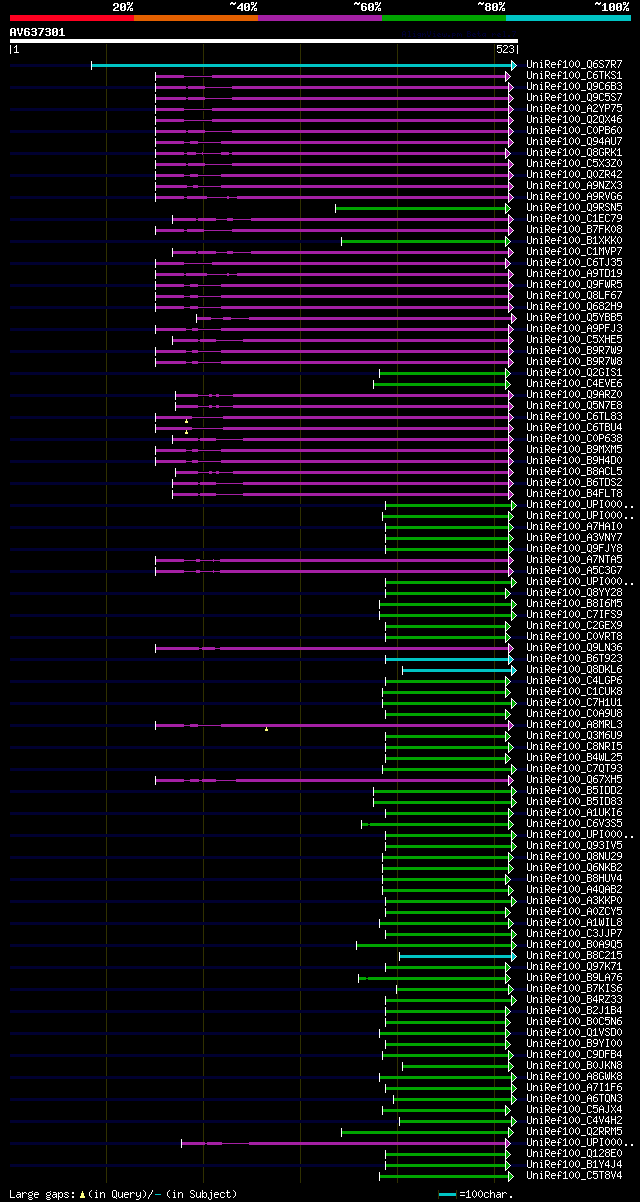Open the UniRef100_B5IDD2 entry
Screen dimensions: 640x1202
point(574,791)
